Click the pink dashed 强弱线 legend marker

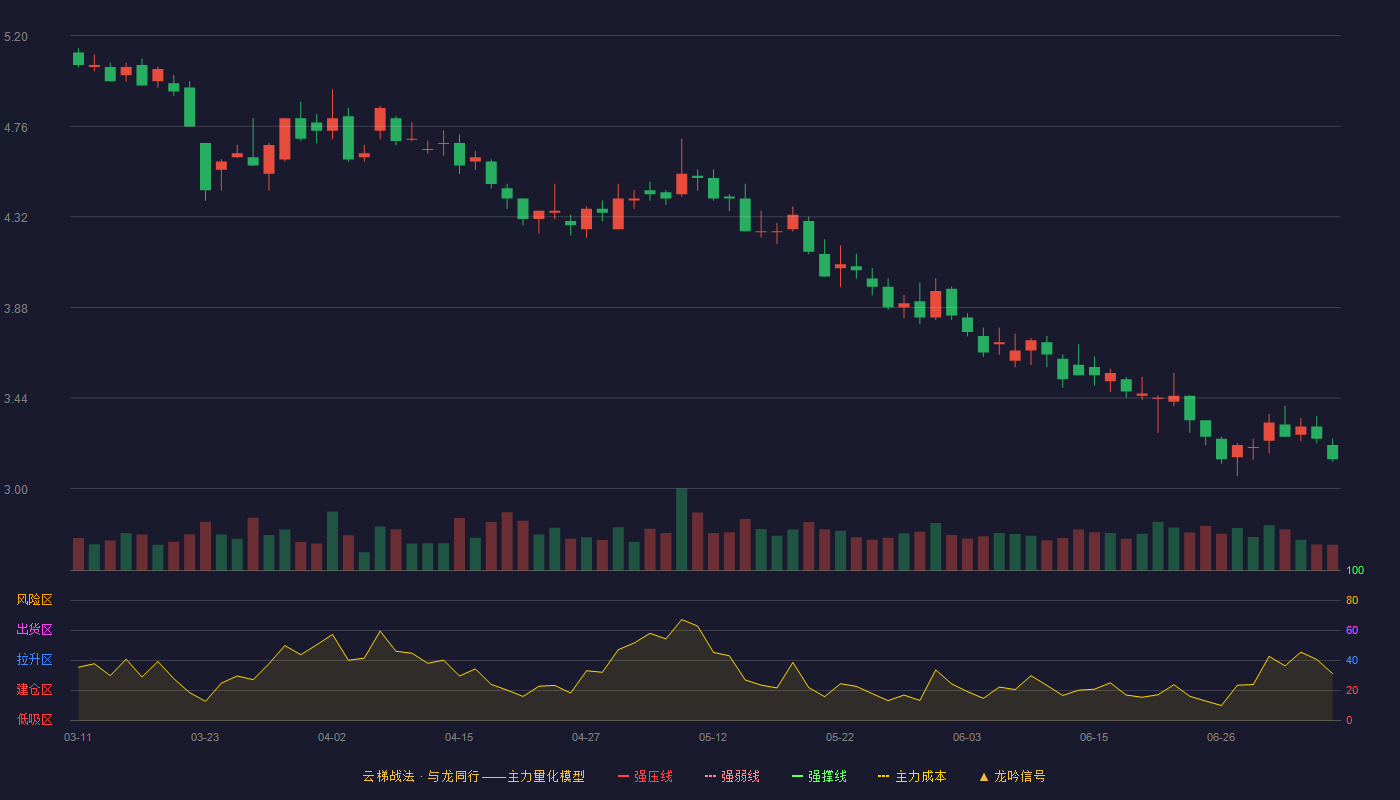click(x=710, y=776)
